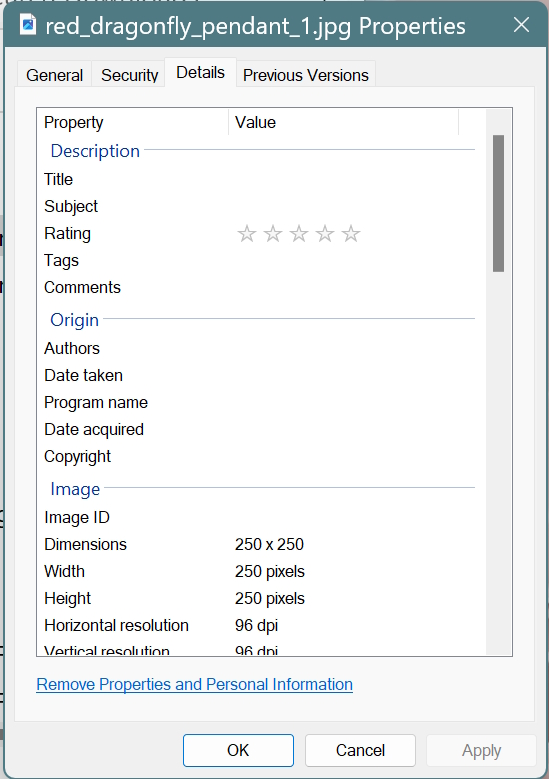Set rating to first star
The width and height of the screenshot is (549, 779).
(x=247, y=234)
